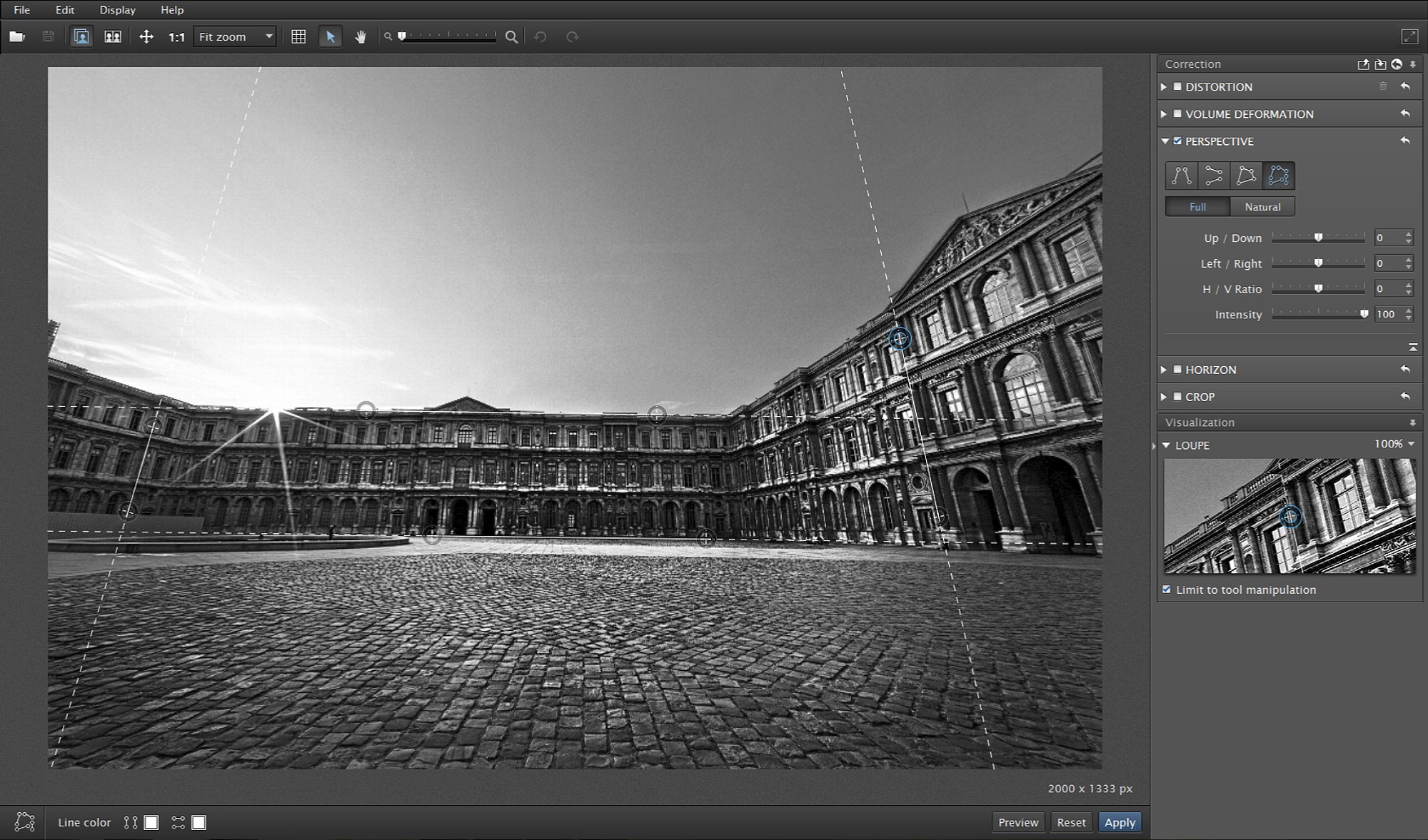
Task: Open the Loupe 100% zoom dropdown
Action: pyautogui.click(x=1394, y=444)
